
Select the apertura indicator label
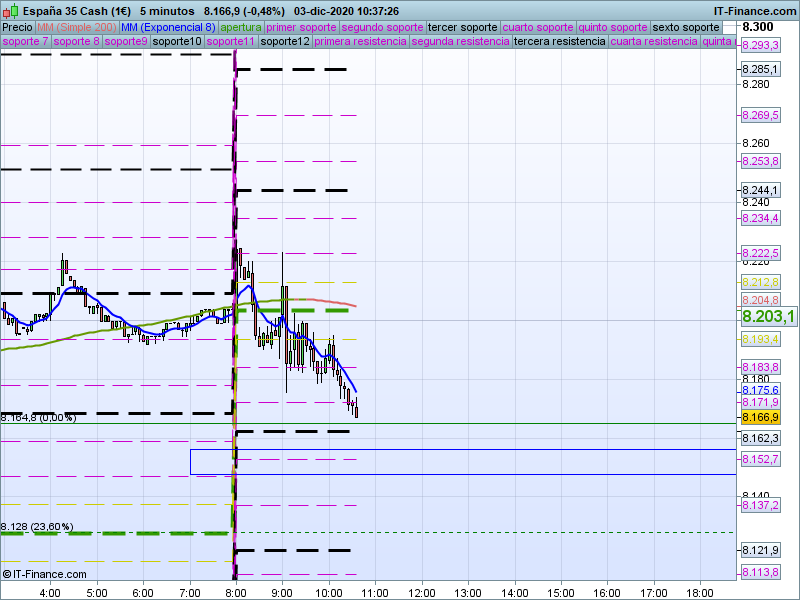pos(241,27)
